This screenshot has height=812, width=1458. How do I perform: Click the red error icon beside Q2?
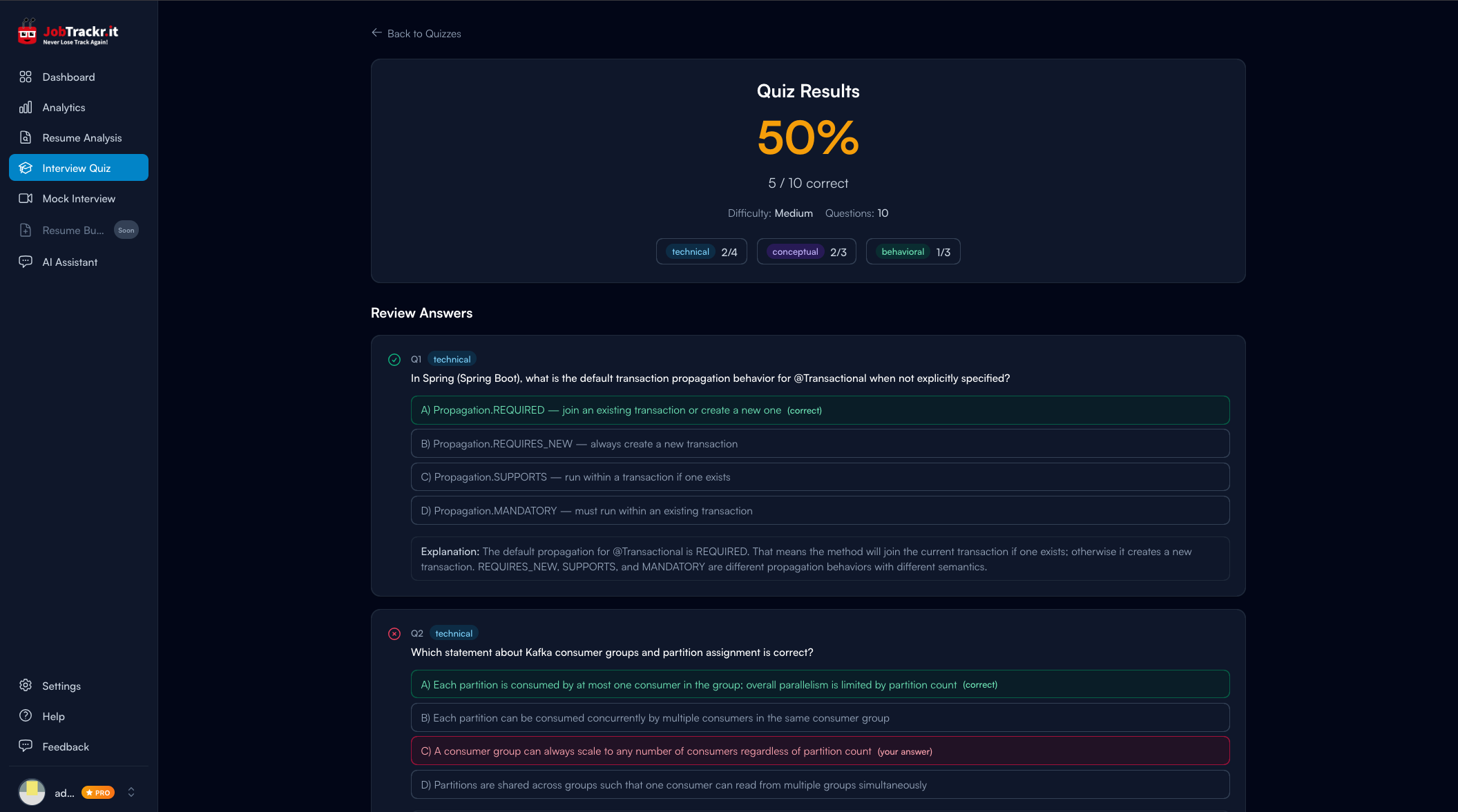[394, 633]
